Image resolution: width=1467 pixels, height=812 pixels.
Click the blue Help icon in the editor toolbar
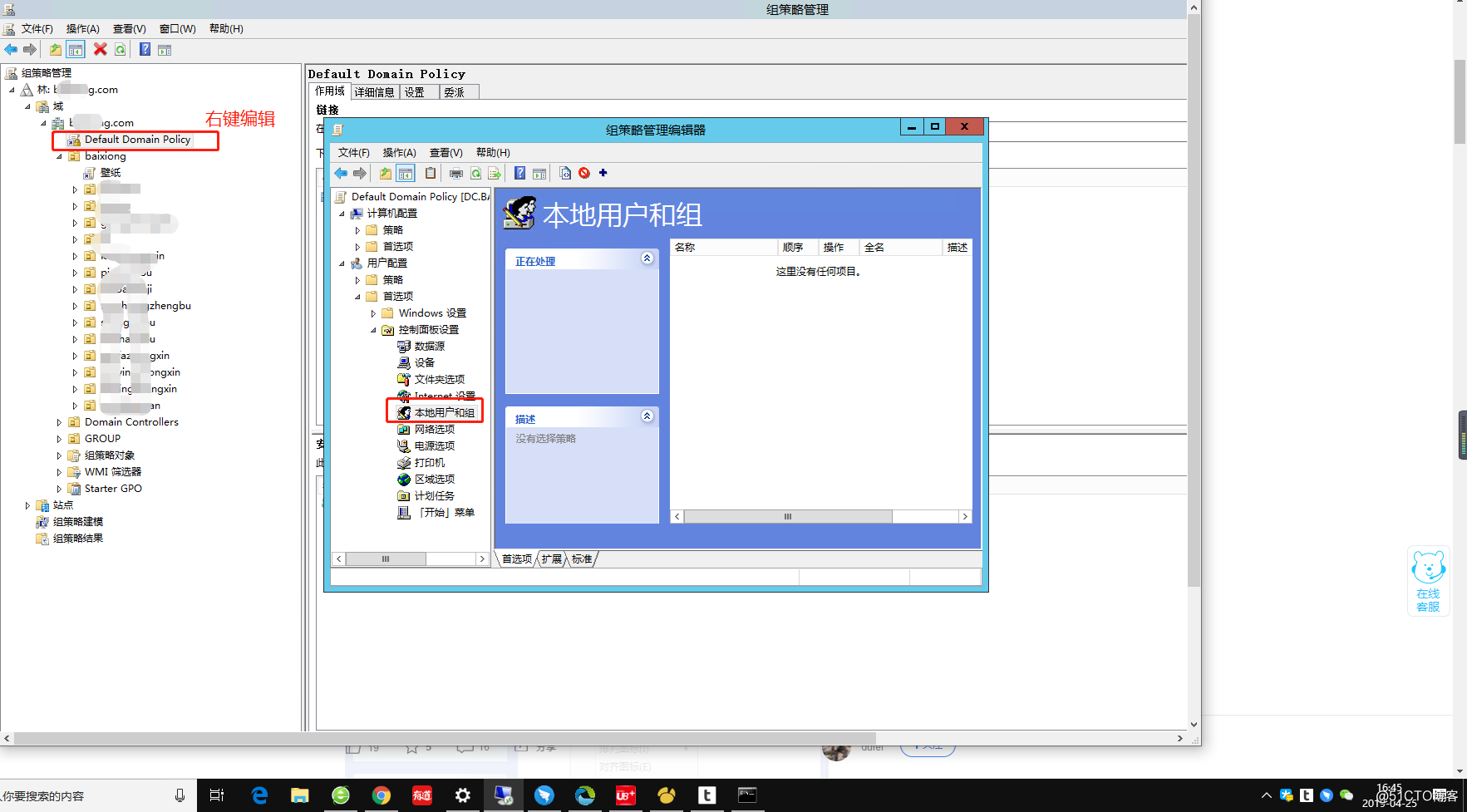519,173
